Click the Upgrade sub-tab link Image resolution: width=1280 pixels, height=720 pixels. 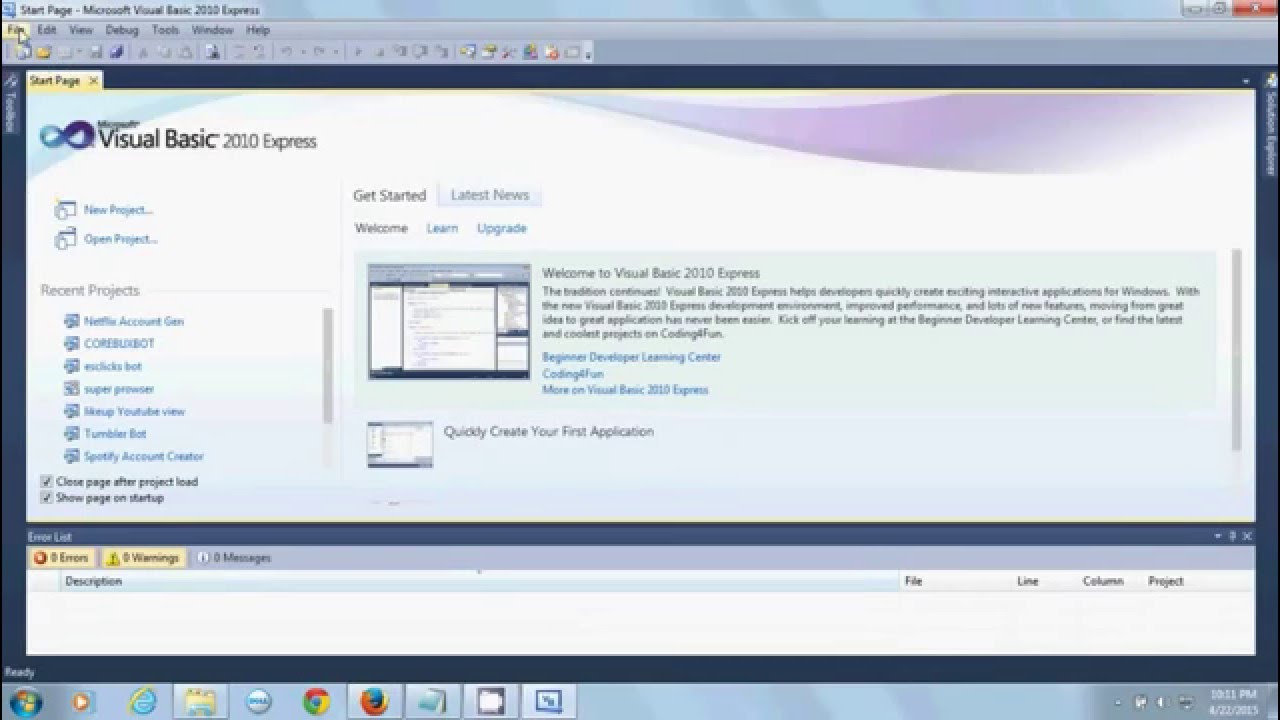pos(501,228)
